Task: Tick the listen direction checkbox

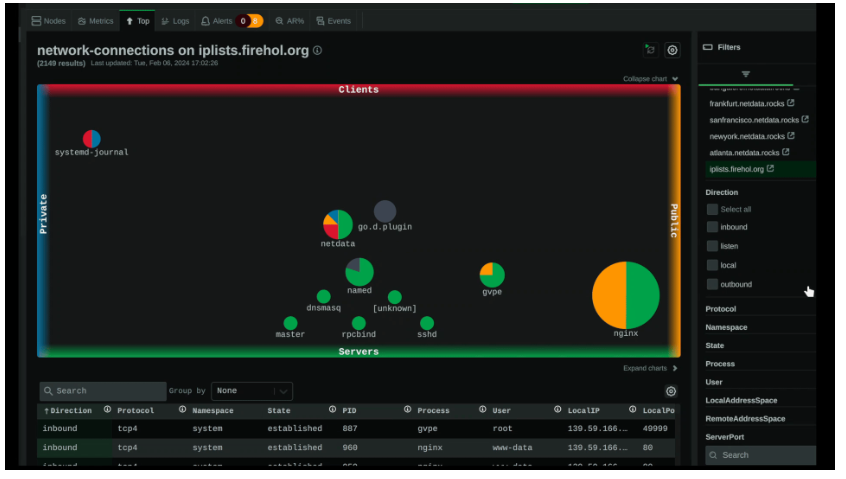Action: pyautogui.click(x=712, y=247)
